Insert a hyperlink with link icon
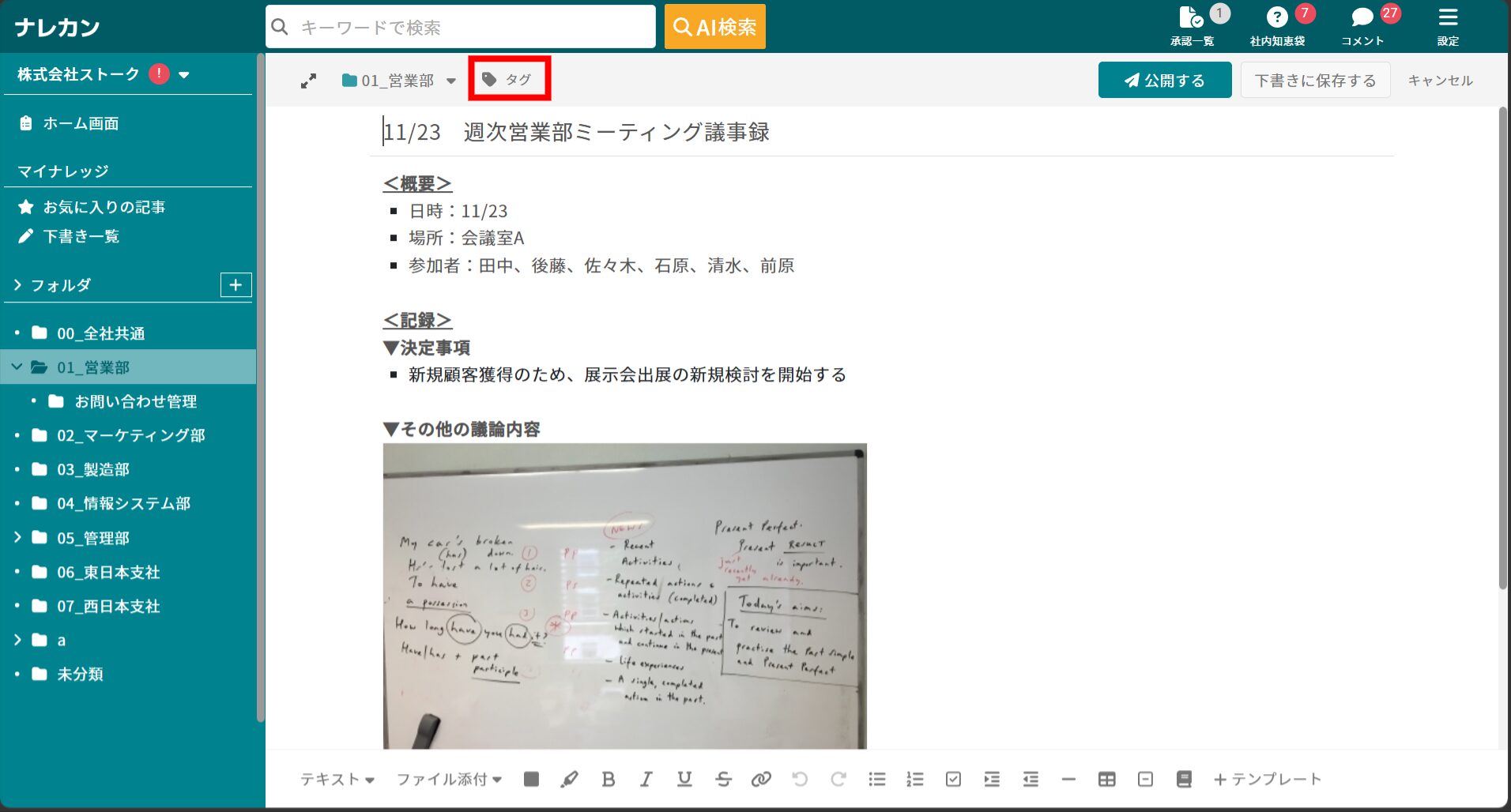The image size is (1511, 812). (x=761, y=780)
